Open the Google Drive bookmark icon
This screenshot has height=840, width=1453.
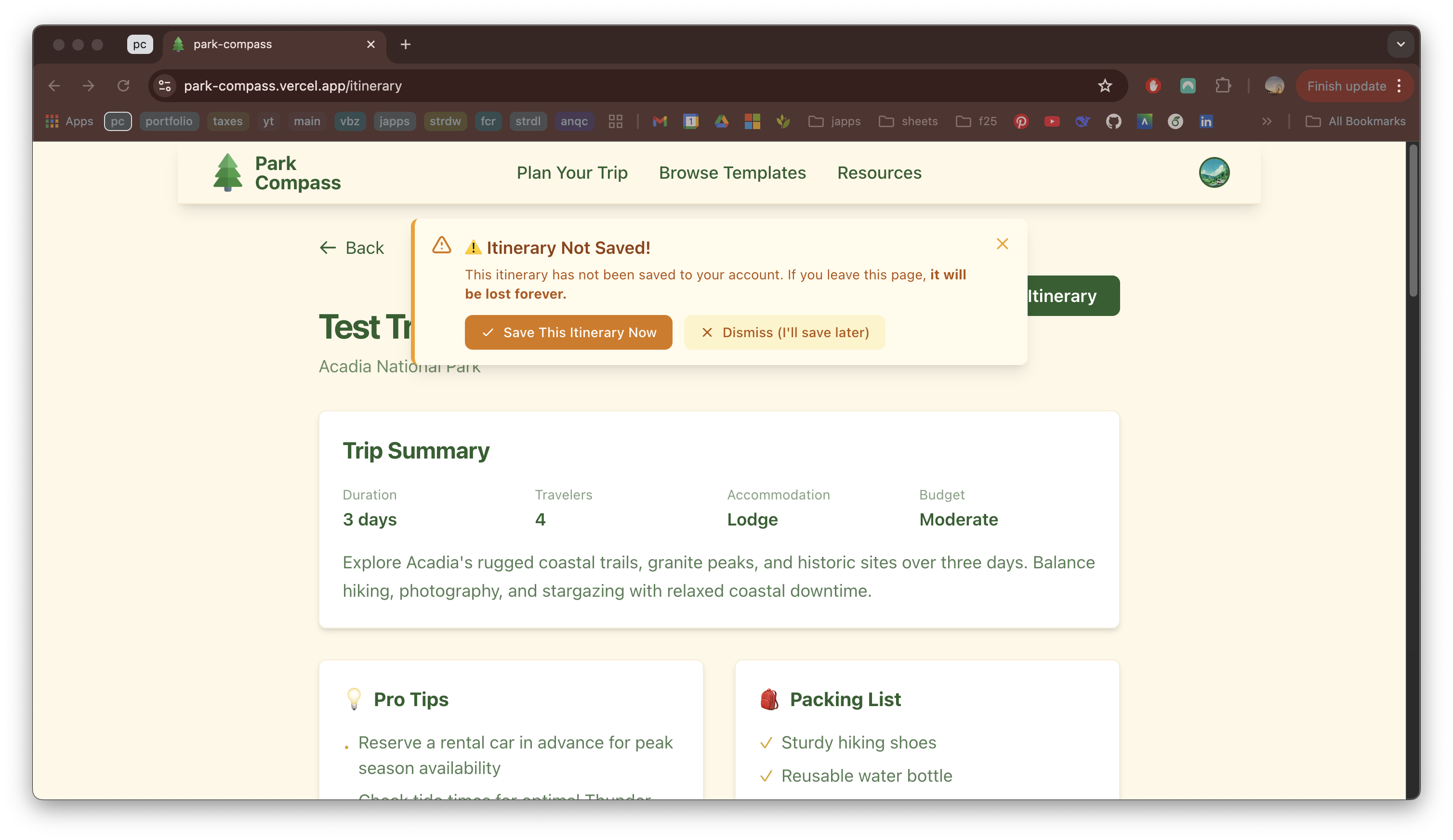coord(721,121)
